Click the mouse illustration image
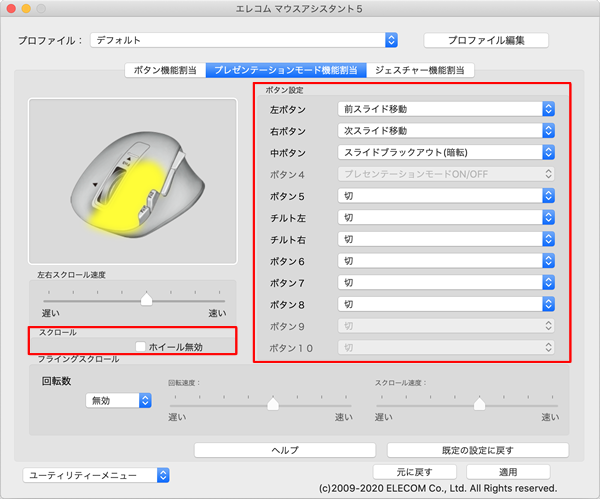This screenshot has height=499, width=600. point(133,181)
